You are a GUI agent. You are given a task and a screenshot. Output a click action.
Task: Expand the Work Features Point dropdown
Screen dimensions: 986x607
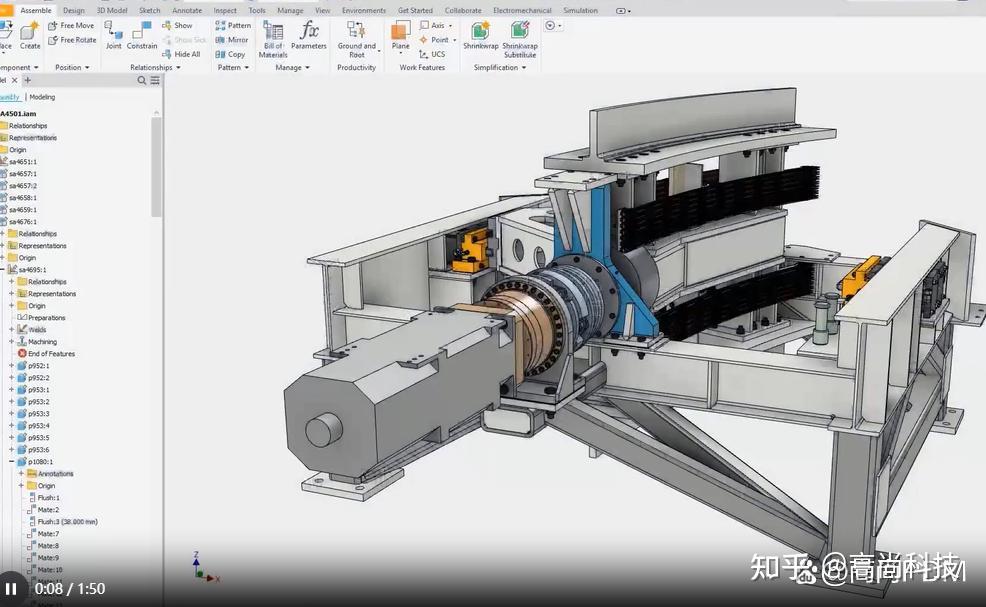click(x=454, y=40)
